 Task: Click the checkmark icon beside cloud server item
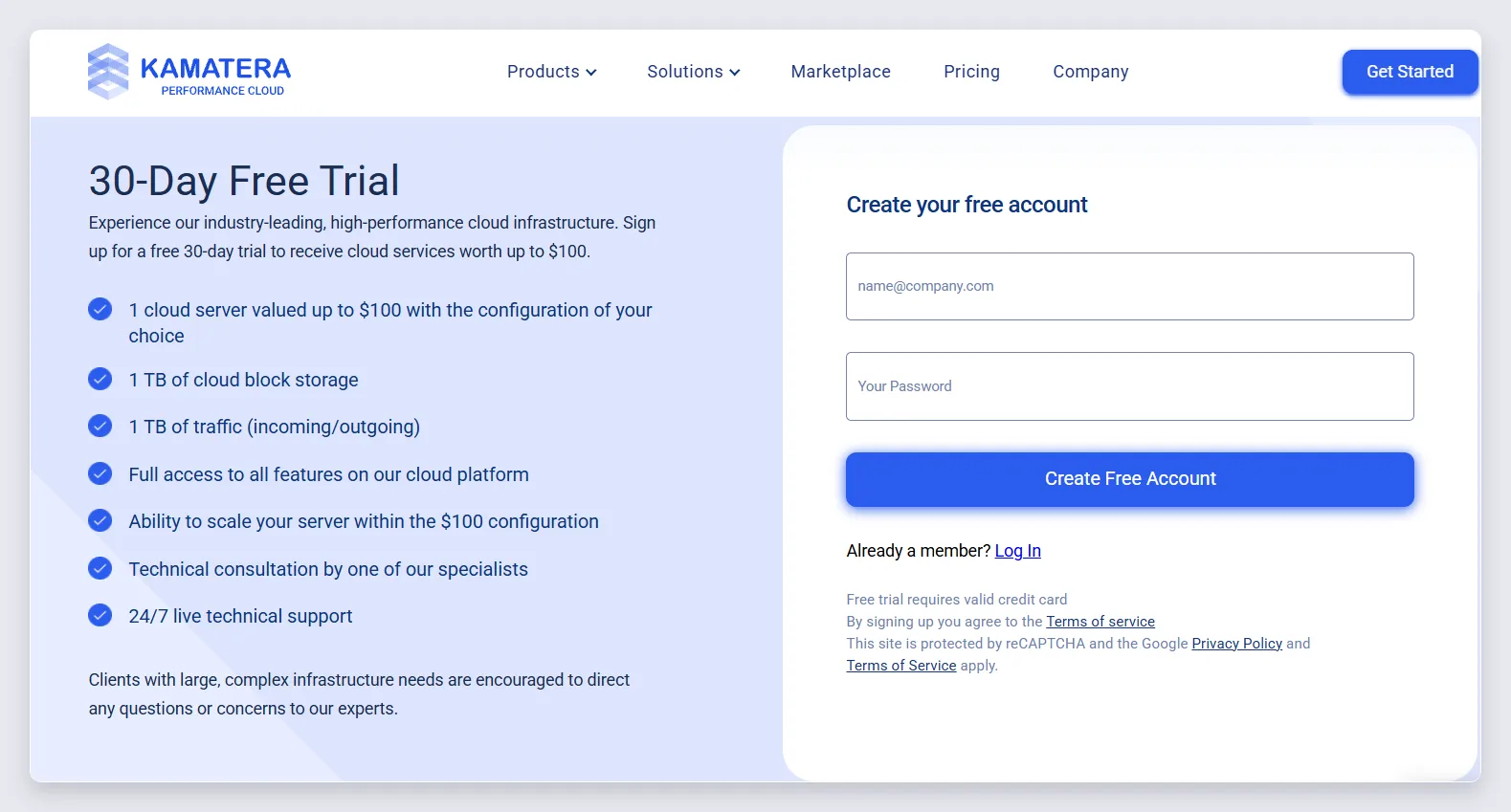(100, 309)
